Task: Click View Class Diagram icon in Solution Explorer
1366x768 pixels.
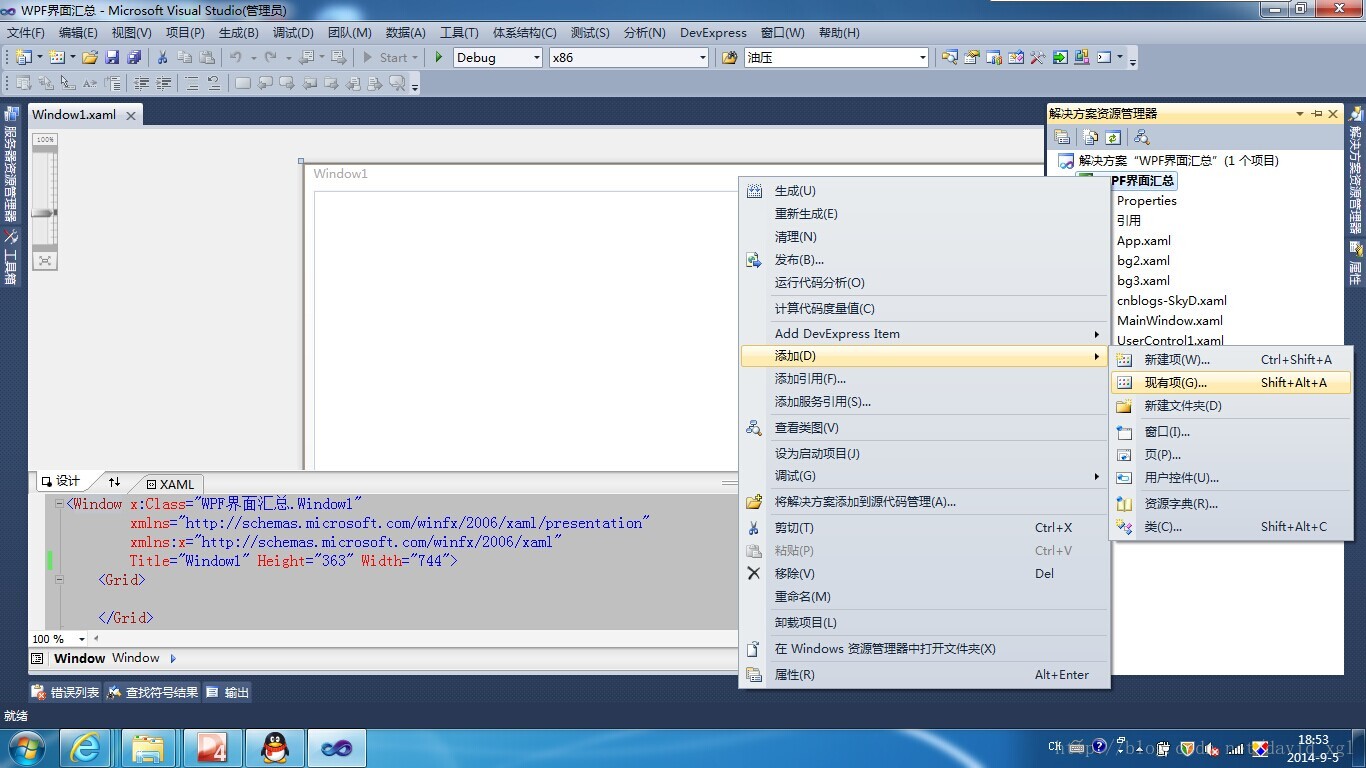Action: point(1141,137)
